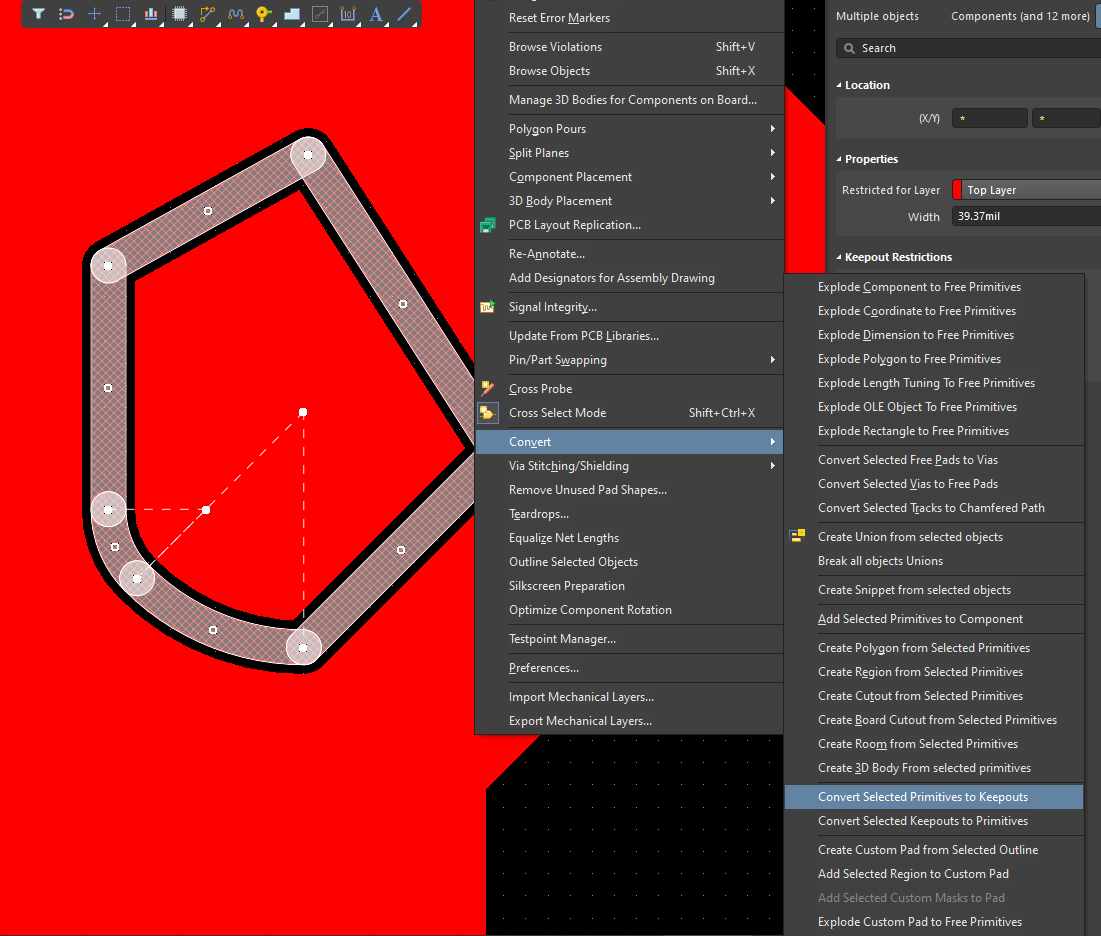Screen dimensions: 1101x936
Task: Toggle Cross Select Mode menu entry
Action: 557,413
